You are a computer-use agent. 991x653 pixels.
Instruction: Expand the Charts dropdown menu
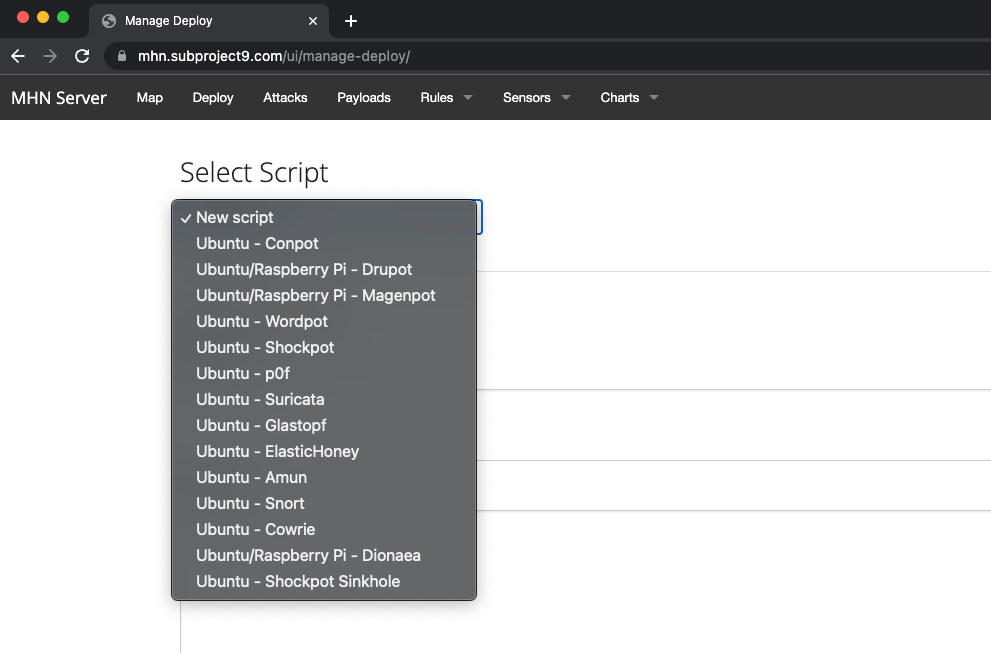pos(629,97)
